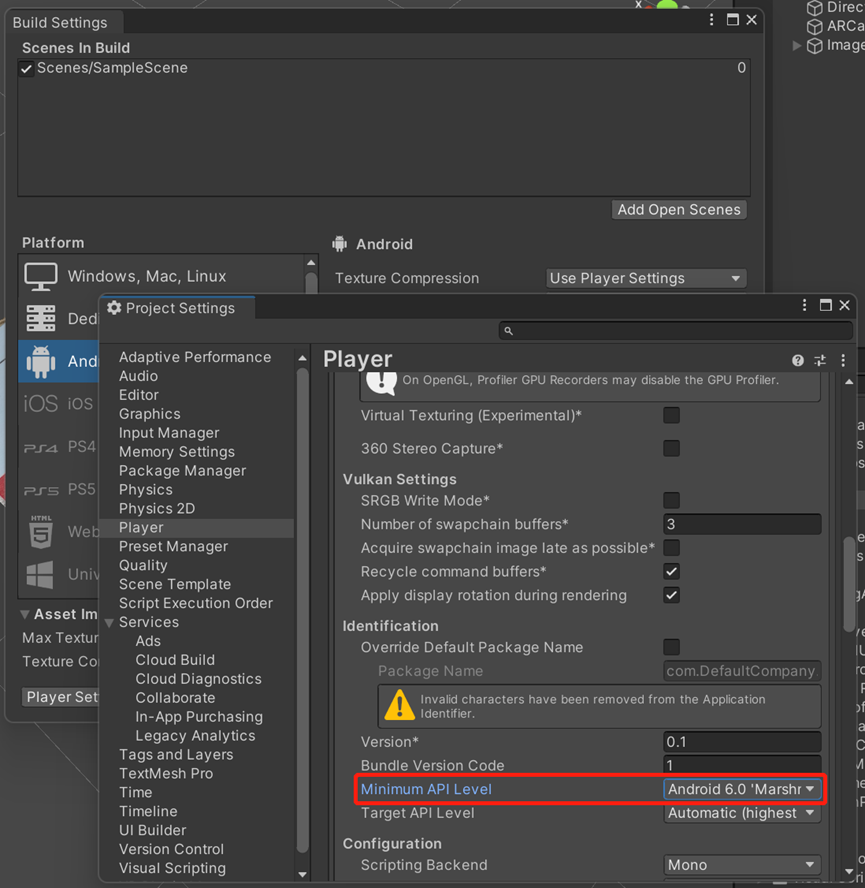
Task: Open the Input Manager settings category
Action: (x=169, y=433)
